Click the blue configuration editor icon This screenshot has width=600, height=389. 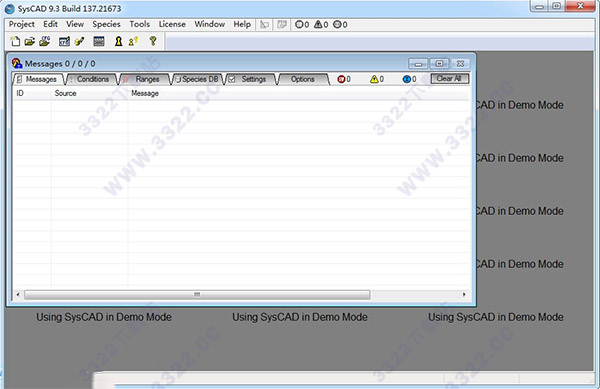click(x=64, y=41)
